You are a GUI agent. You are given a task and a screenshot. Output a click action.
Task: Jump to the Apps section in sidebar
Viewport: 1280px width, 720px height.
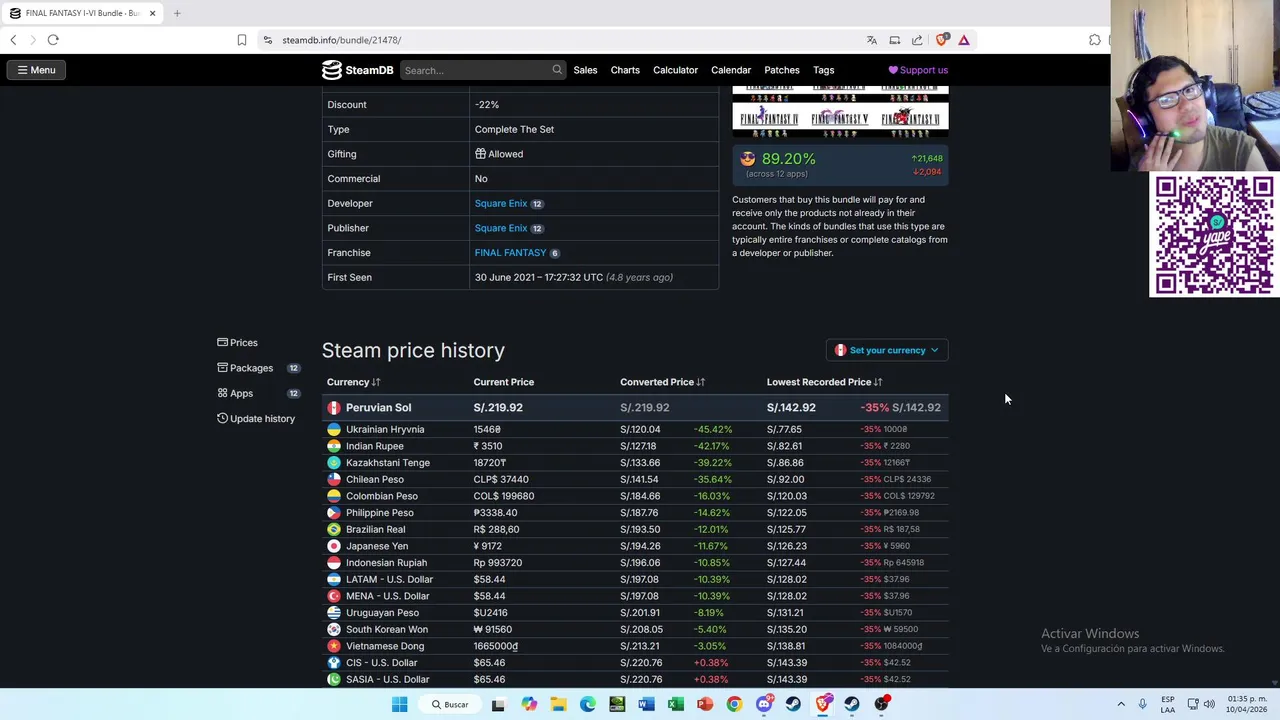click(235, 393)
